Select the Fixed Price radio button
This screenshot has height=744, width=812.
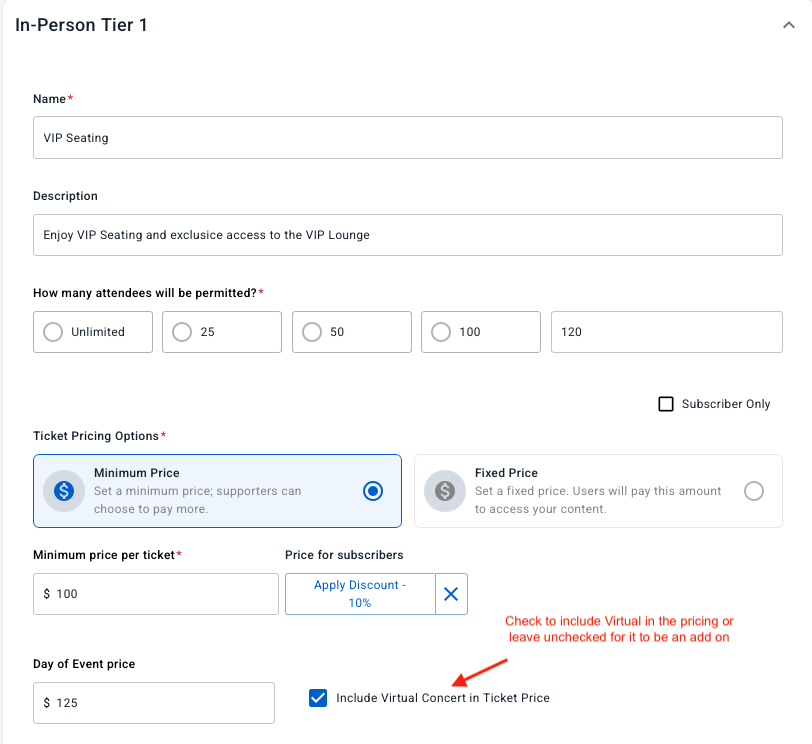click(754, 491)
